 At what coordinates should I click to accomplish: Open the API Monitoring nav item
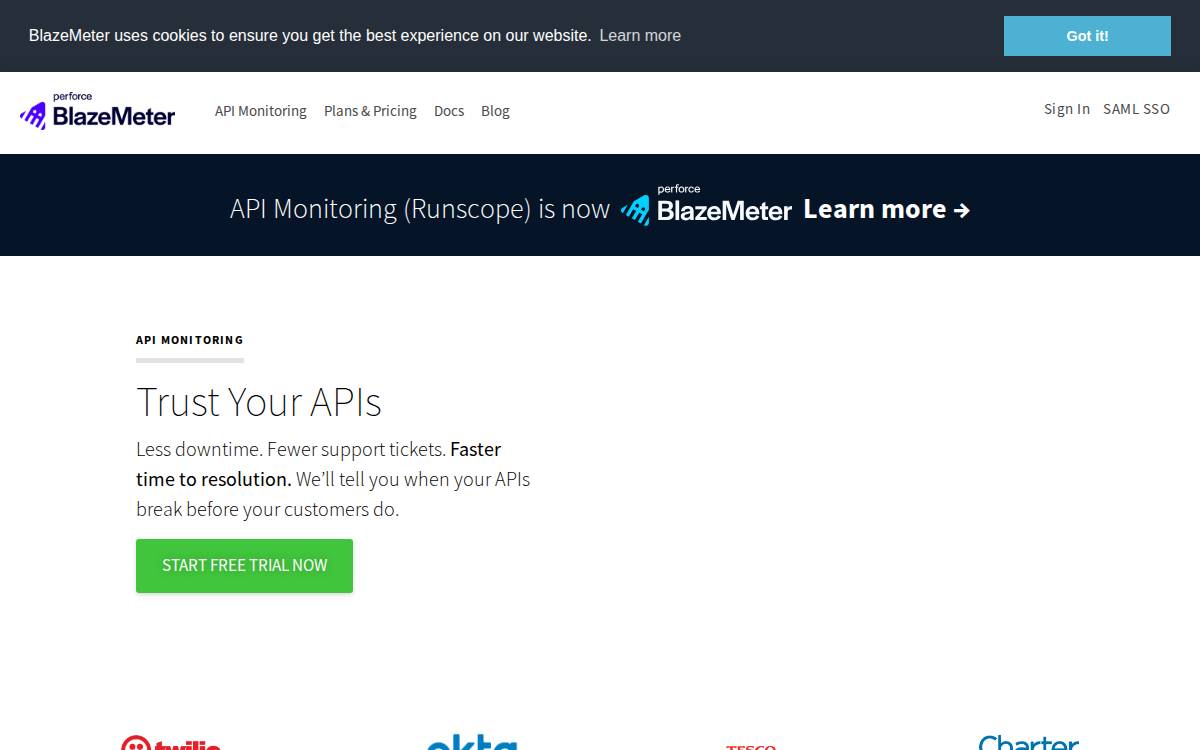261,111
